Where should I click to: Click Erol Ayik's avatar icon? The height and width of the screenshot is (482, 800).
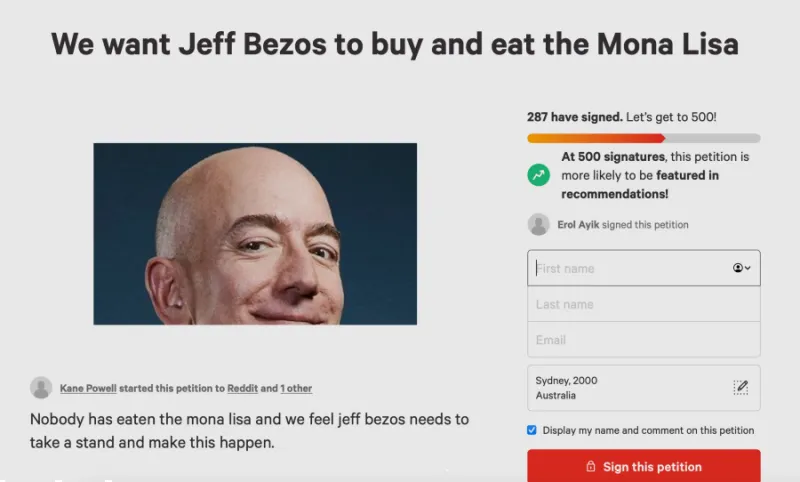coord(538,224)
